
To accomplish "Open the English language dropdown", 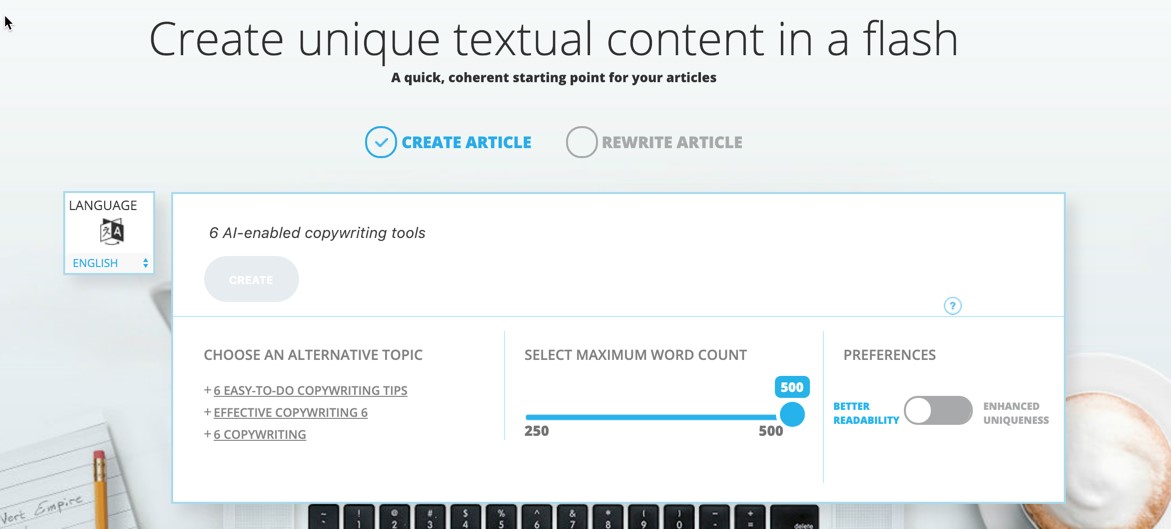I will (x=110, y=263).
